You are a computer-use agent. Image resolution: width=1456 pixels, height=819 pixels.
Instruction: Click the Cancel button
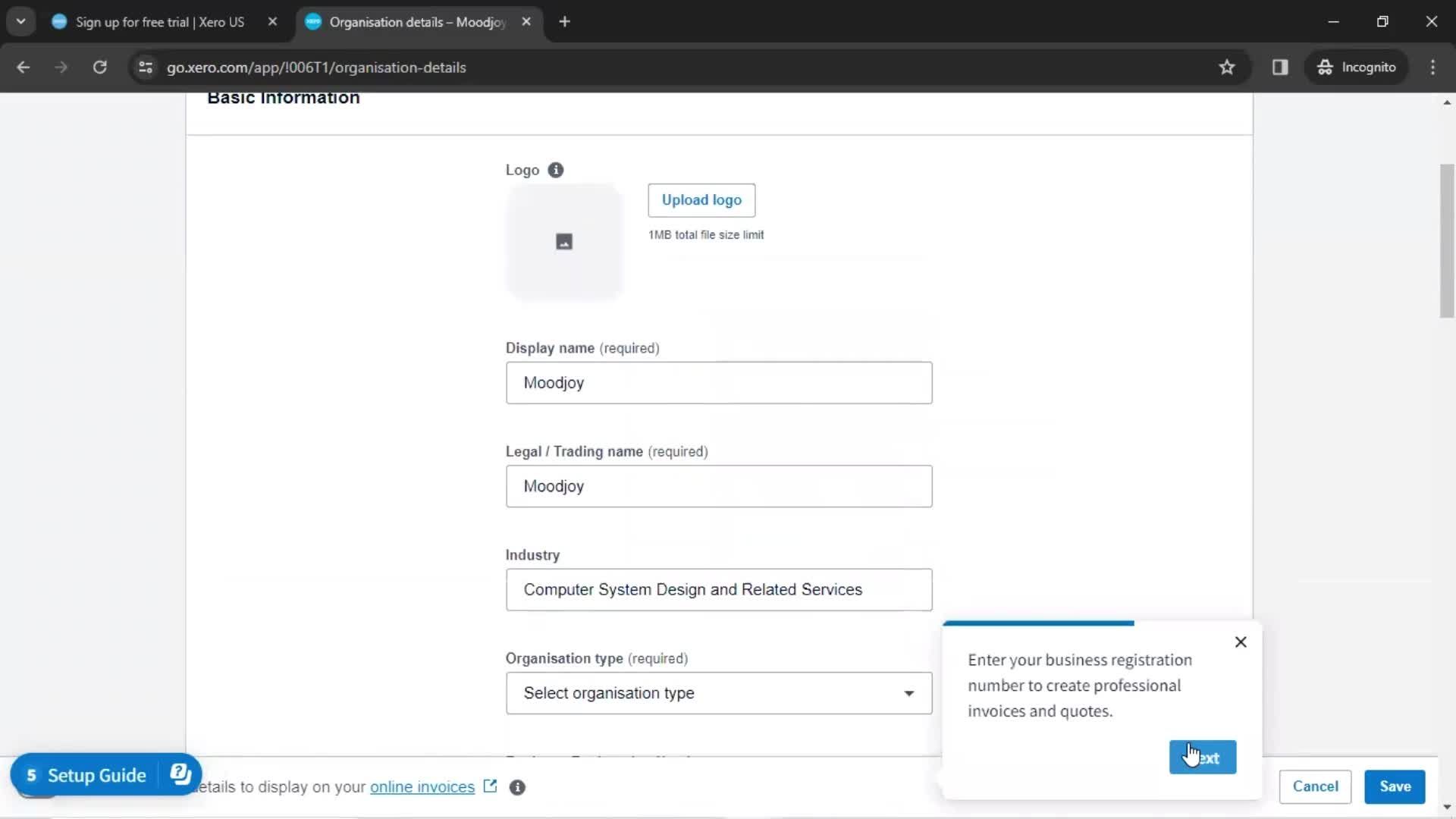[1315, 786]
